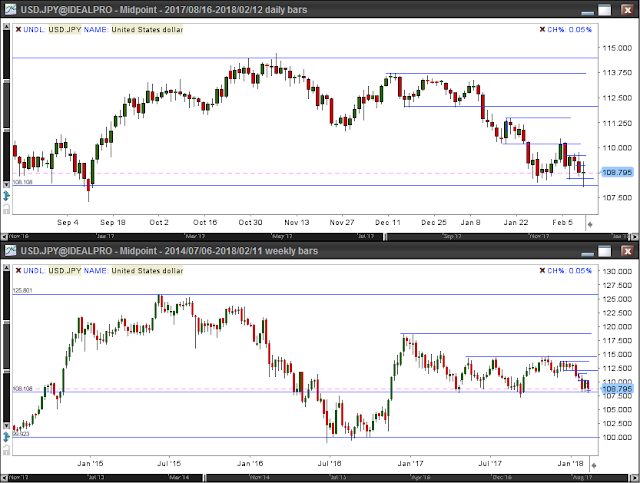
Task: Click the crosshair icon beside the weekly time axis
Action: 594,465
